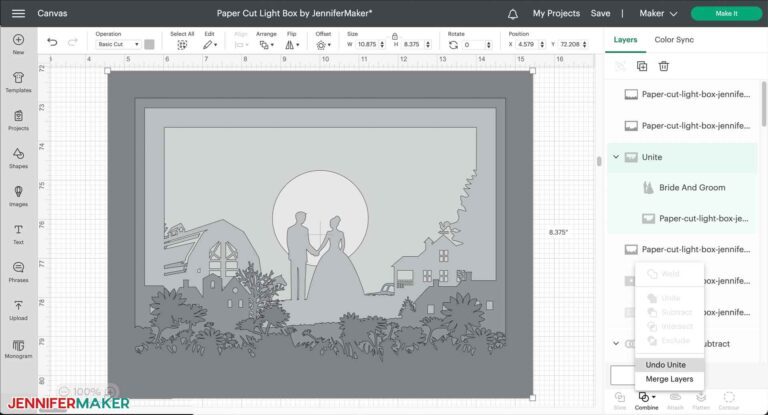Click the Select All icon

point(182,45)
